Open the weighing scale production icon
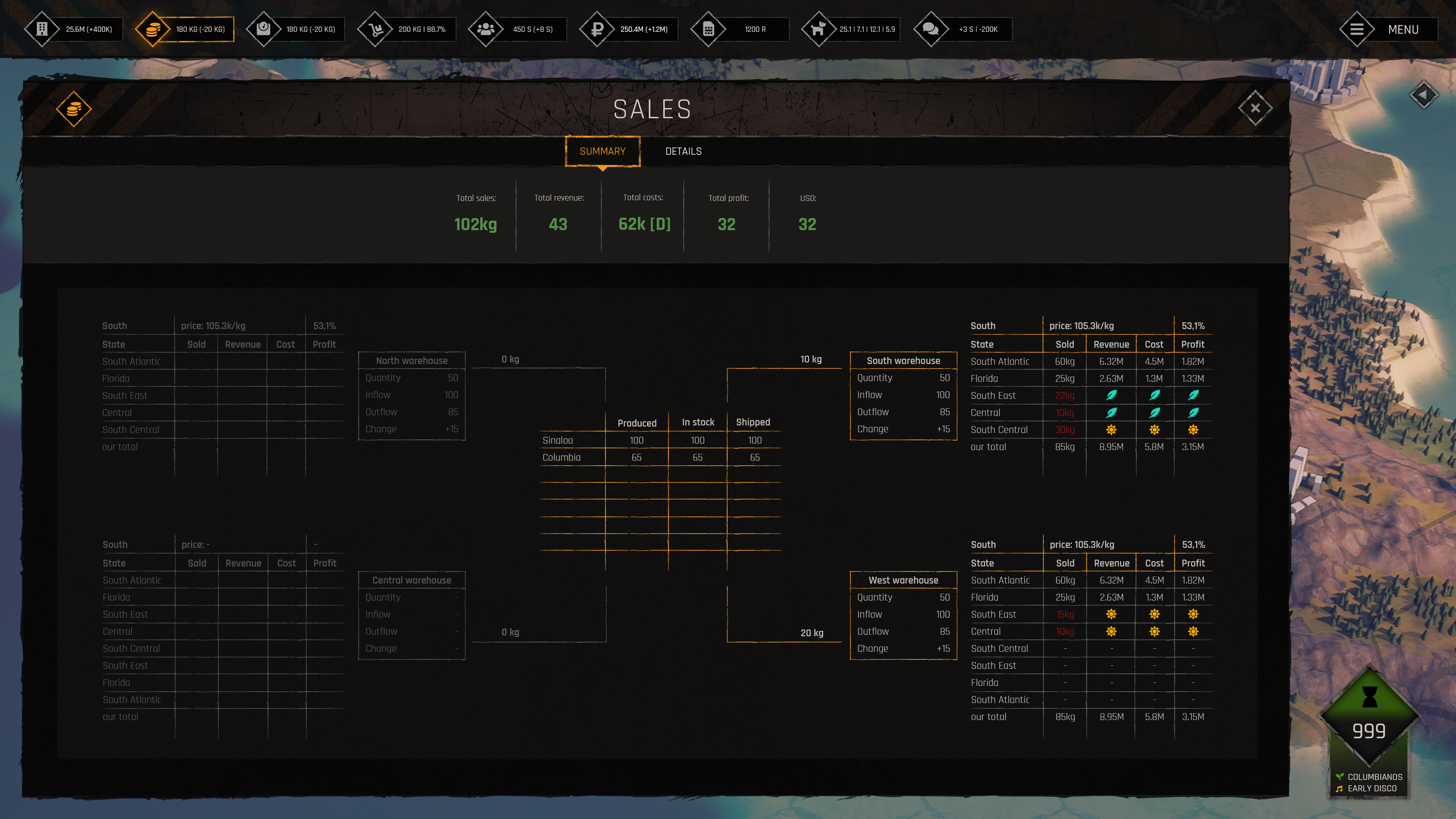Screen dimensions: 1456x819 264,29
